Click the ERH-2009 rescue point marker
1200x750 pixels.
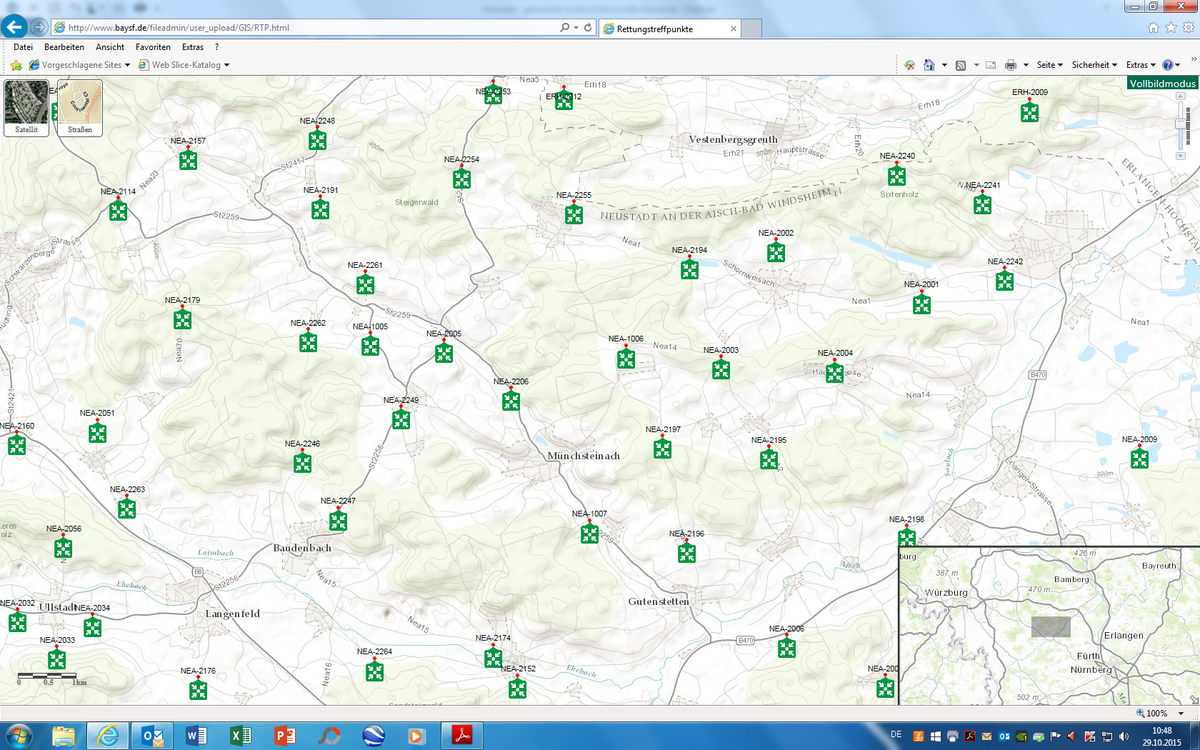pos(1029,111)
